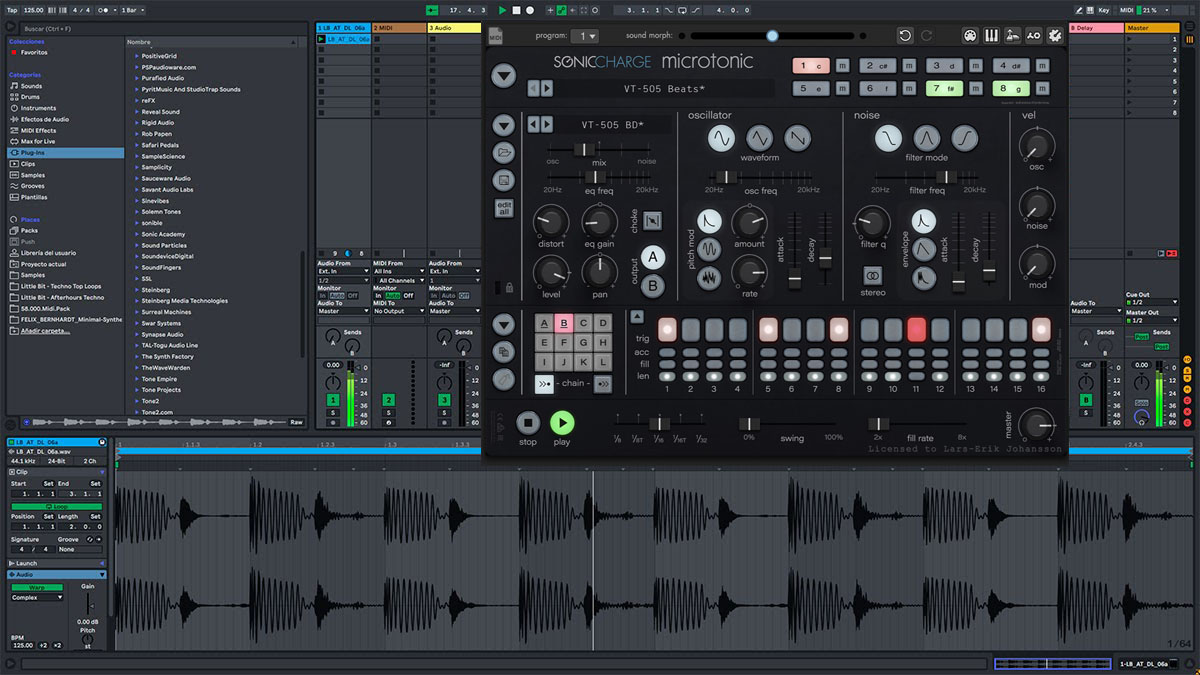Select drum channel 5 e

812,88
